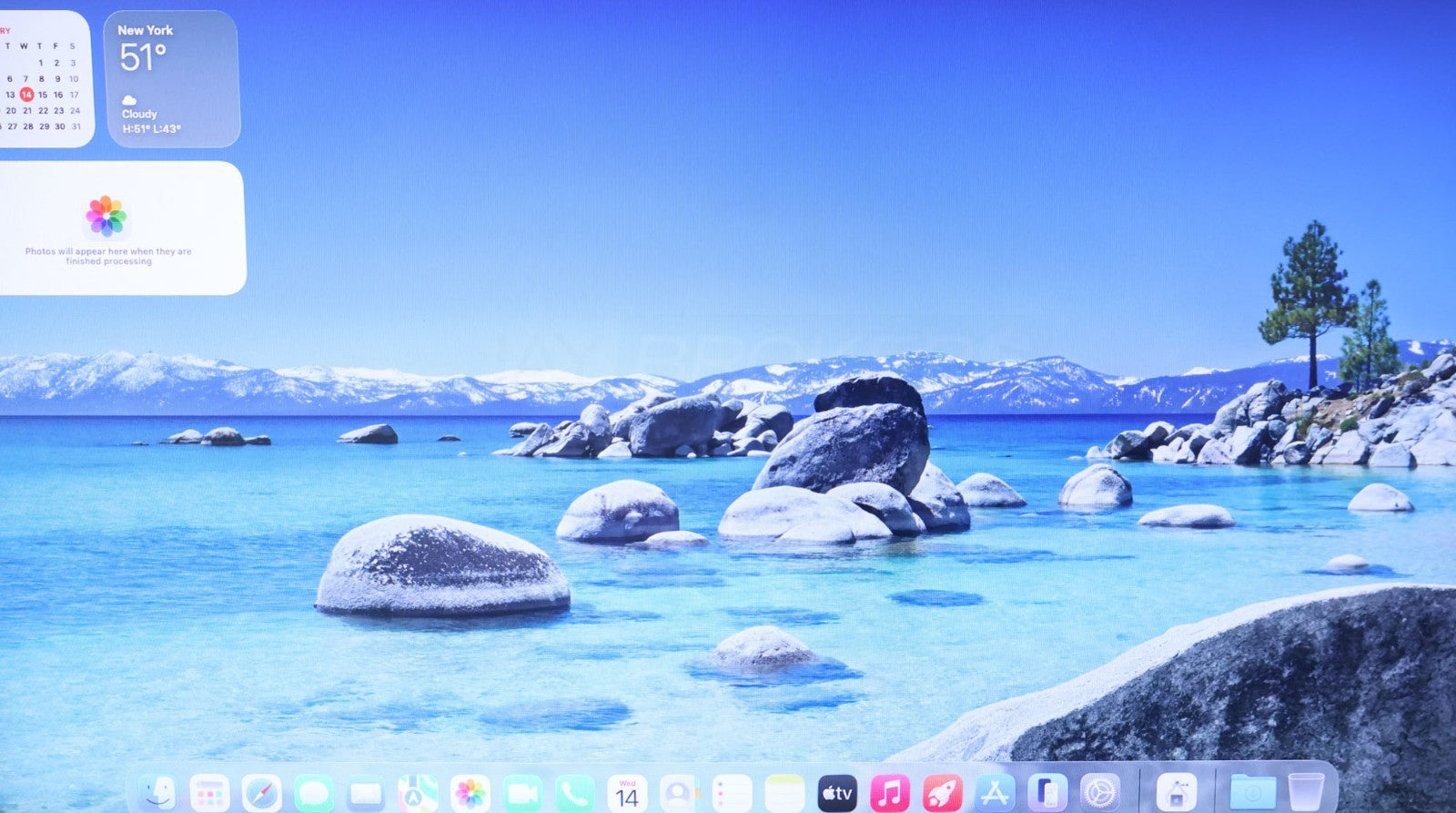This screenshot has width=1456, height=813.
Task: Start FaceTime from the dock
Action: (x=522, y=793)
